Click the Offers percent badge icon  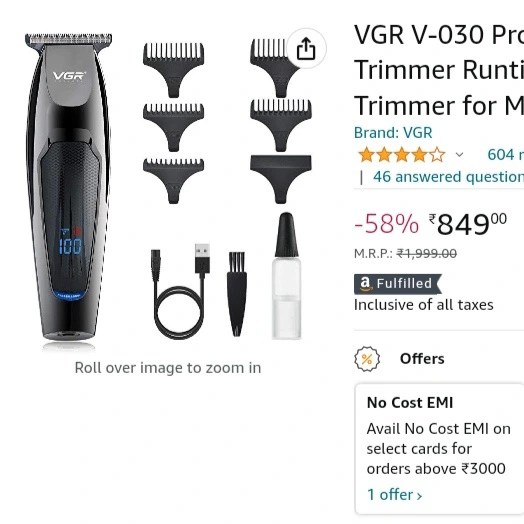tap(367, 359)
